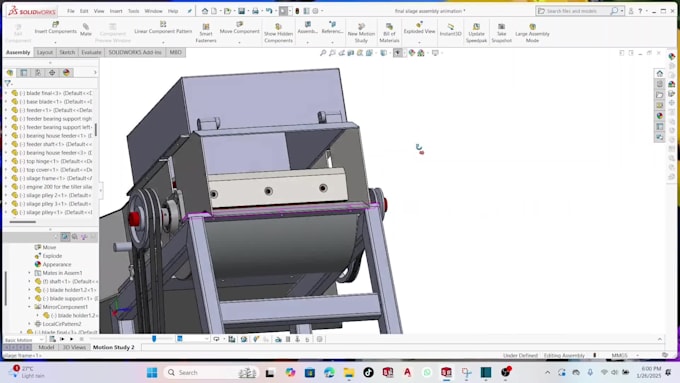Switch to the MBD tab
The image size is (680, 383).
point(176,52)
